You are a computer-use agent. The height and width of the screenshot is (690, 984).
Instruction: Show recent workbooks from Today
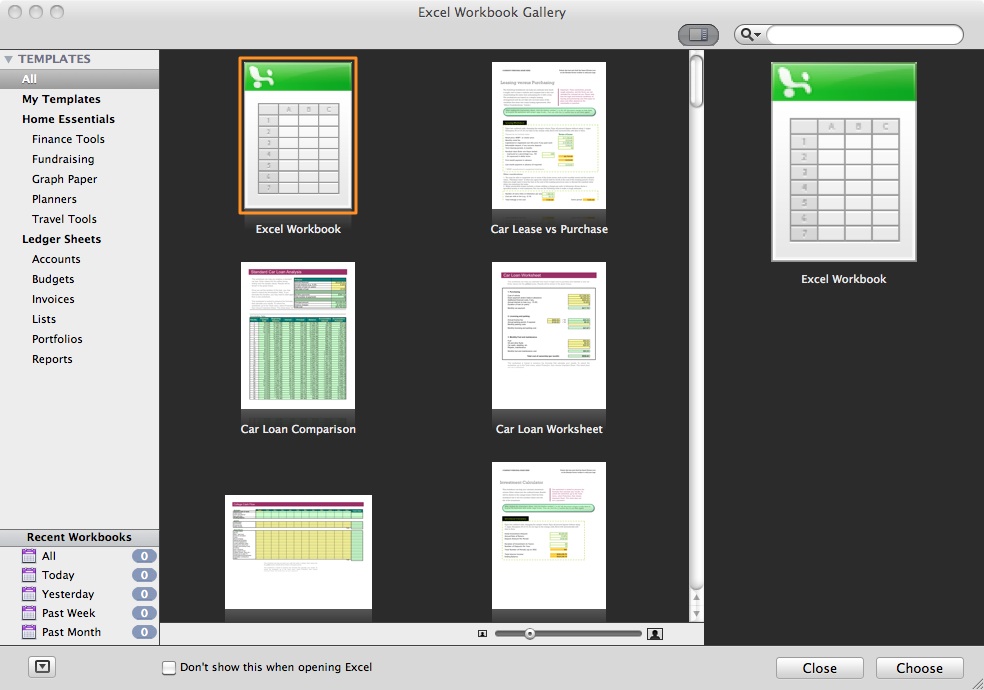click(x=79, y=575)
